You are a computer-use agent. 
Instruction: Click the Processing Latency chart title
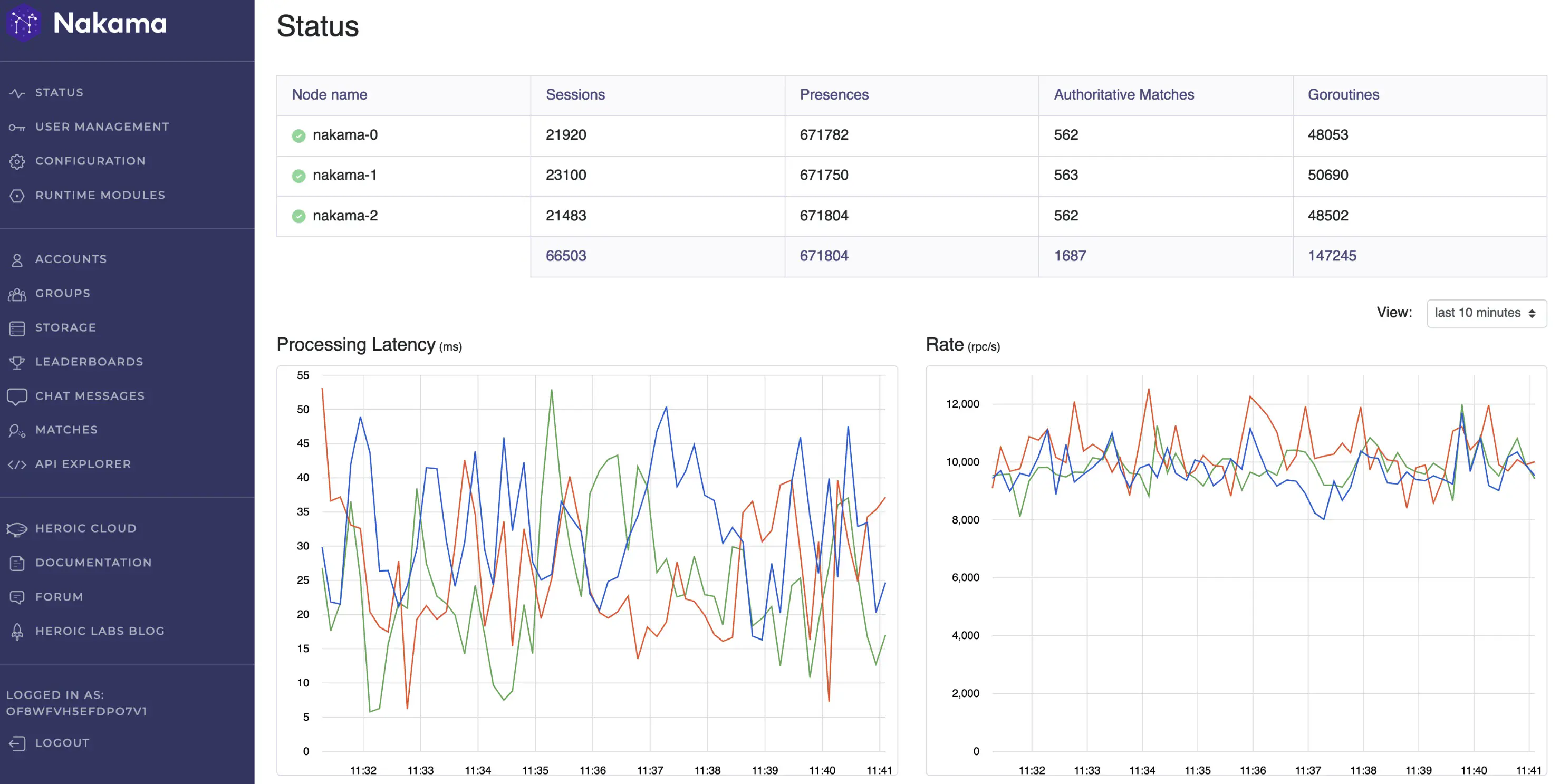369,344
